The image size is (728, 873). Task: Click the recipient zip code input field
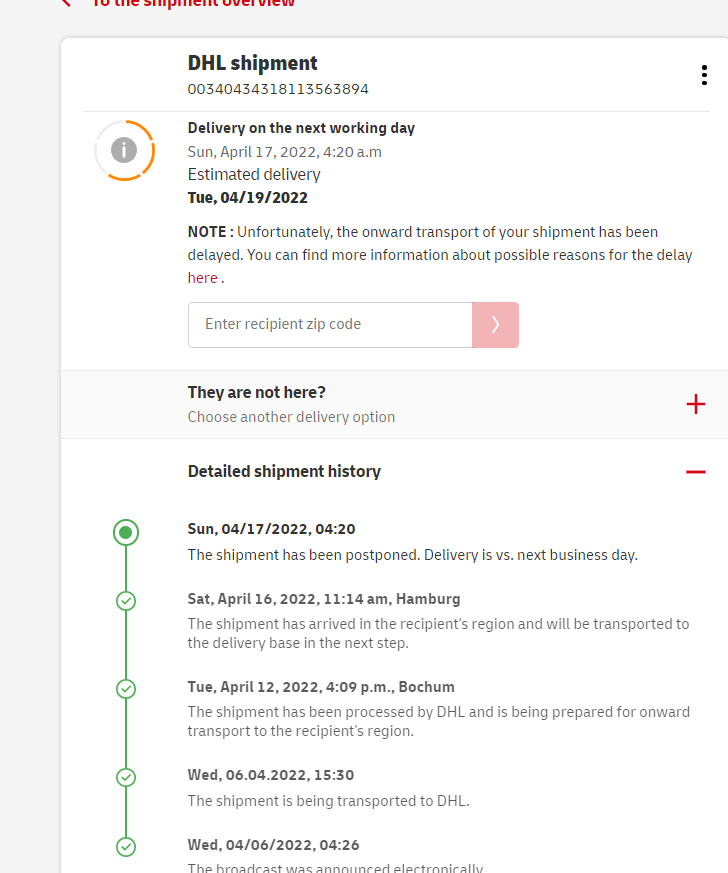(330, 324)
